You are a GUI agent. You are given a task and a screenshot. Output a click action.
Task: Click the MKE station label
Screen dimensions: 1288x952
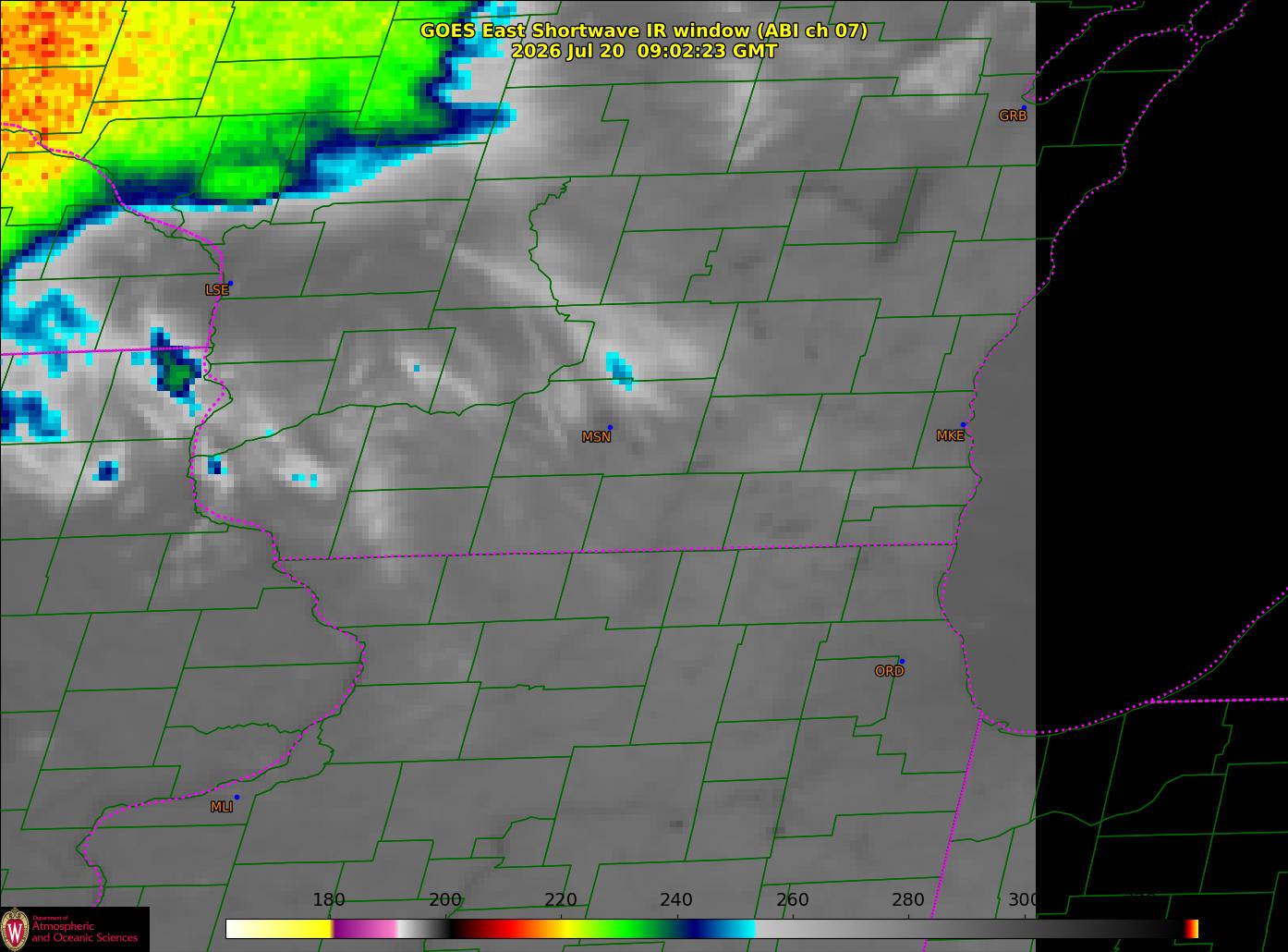pyautogui.click(x=950, y=435)
